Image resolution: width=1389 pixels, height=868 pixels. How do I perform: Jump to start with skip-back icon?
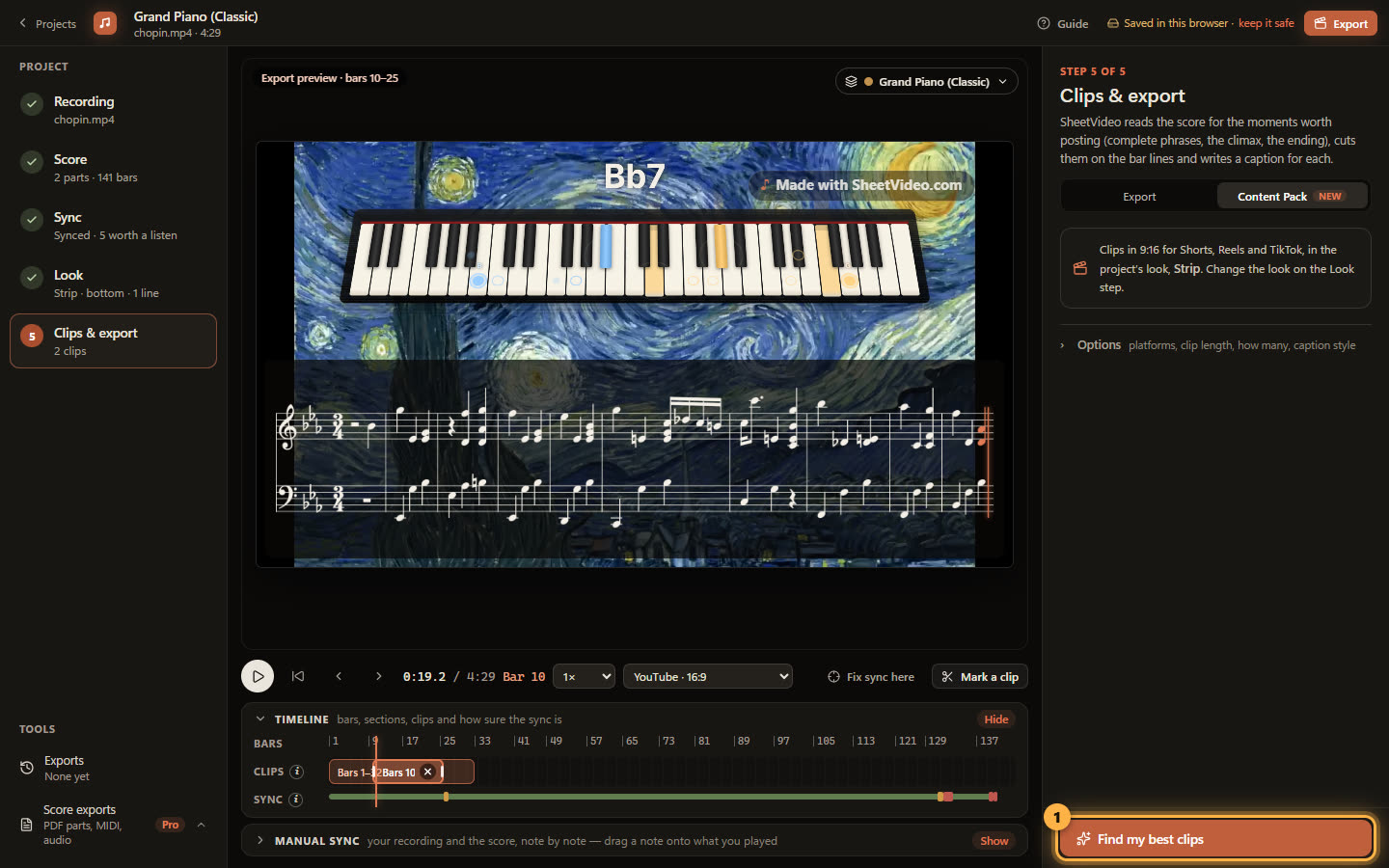(298, 676)
